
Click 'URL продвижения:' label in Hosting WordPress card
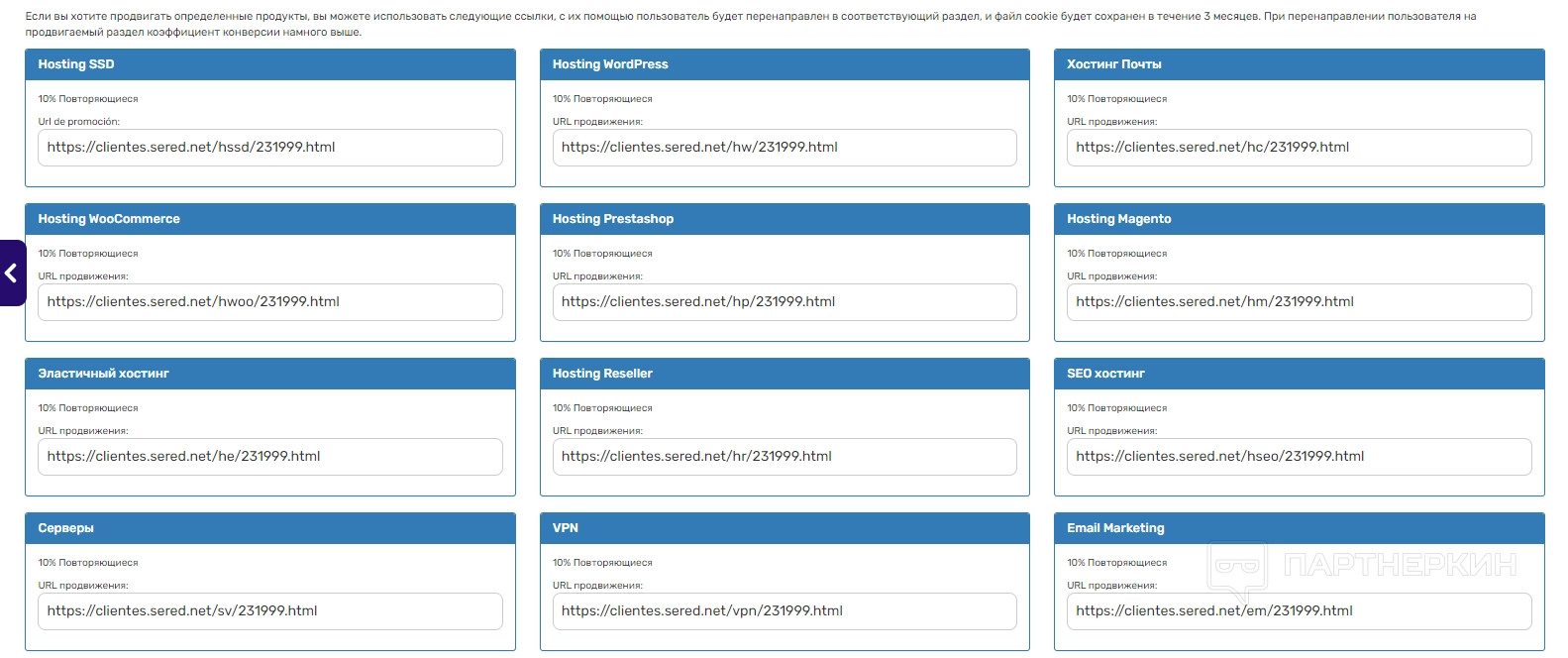[x=597, y=122]
